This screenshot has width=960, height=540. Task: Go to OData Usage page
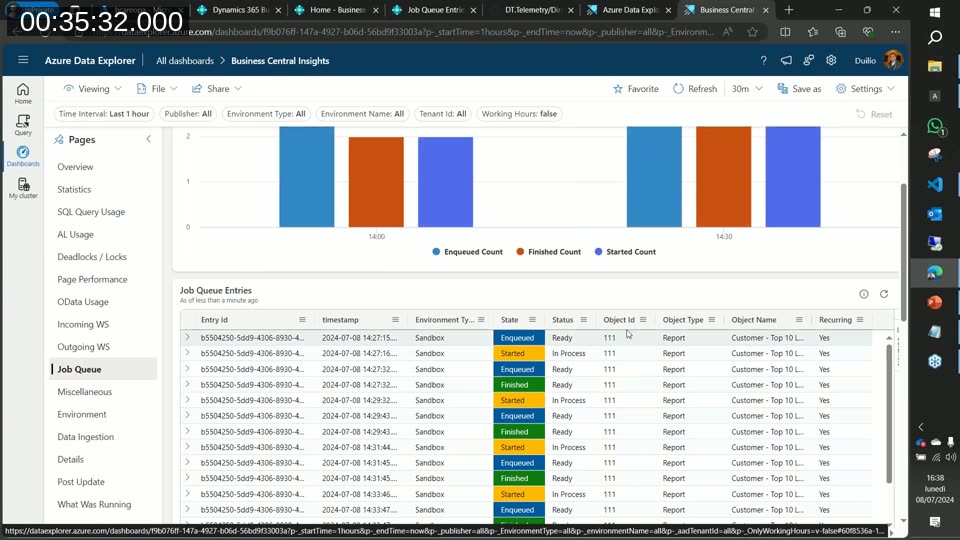[x=83, y=302]
